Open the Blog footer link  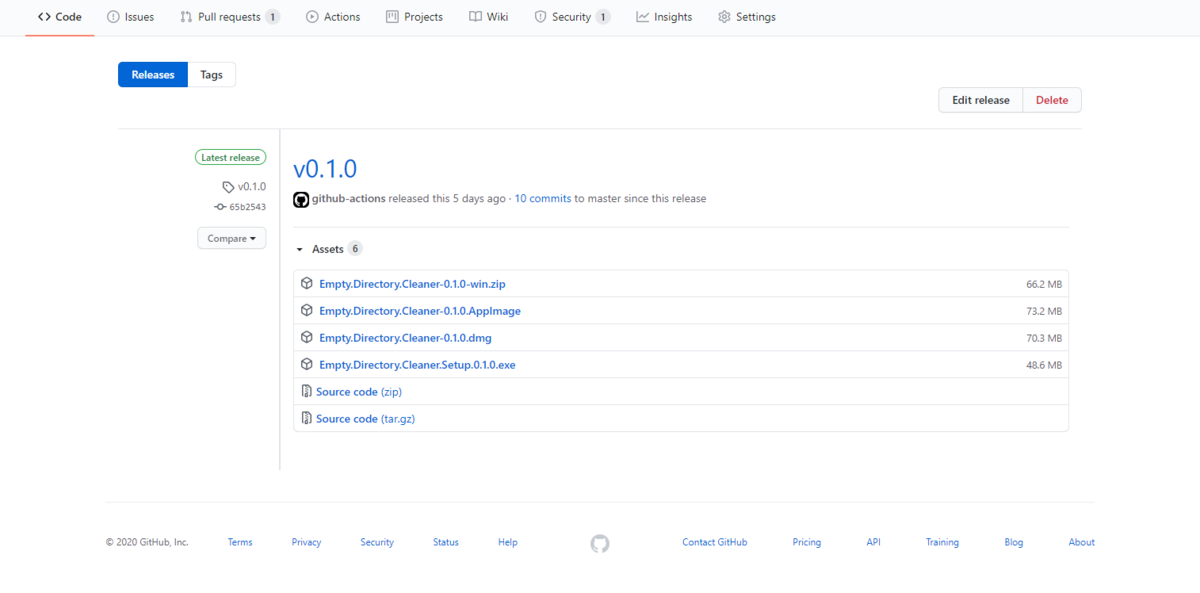(1014, 543)
